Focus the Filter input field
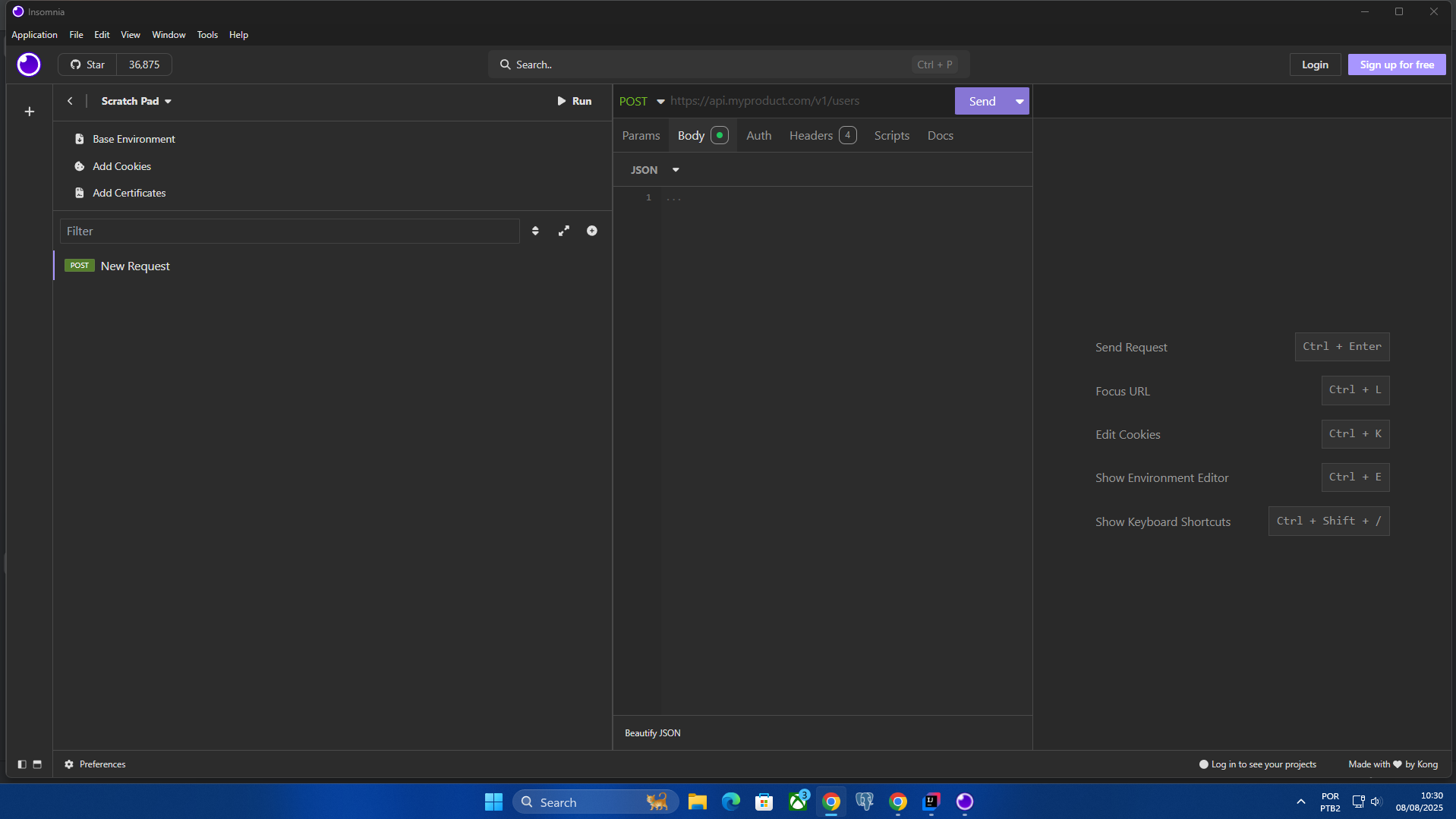This screenshot has height=819, width=1456. (290, 231)
